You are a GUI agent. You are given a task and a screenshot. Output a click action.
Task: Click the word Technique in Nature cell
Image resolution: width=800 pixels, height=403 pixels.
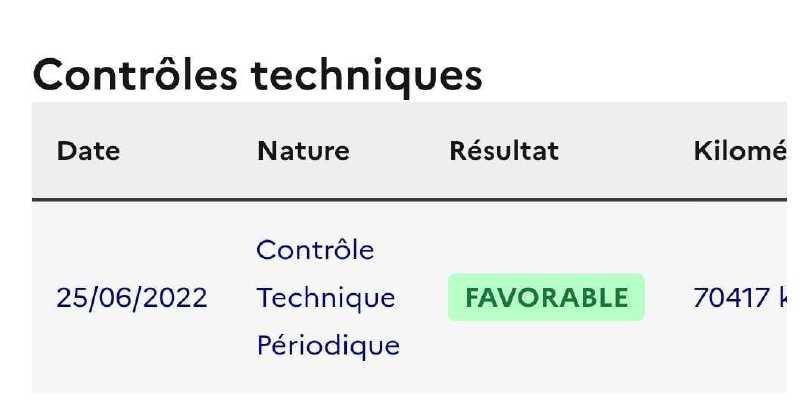coord(326,298)
